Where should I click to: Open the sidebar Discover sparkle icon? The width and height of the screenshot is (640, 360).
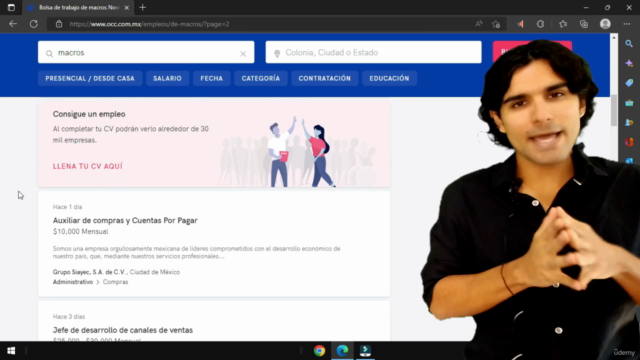point(629,63)
